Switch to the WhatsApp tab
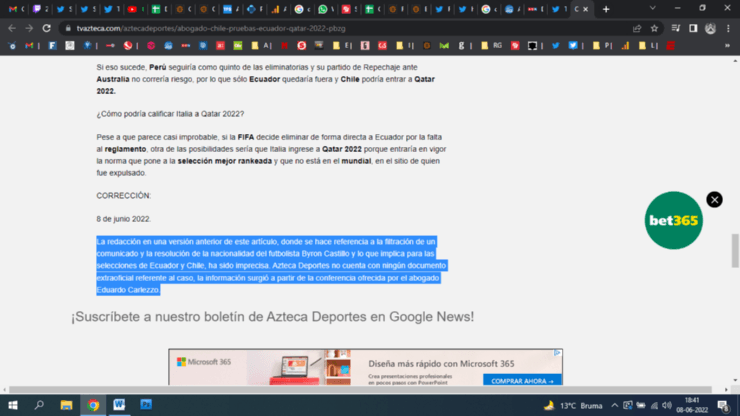This screenshot has width=740, height=416. coord(323,9)
